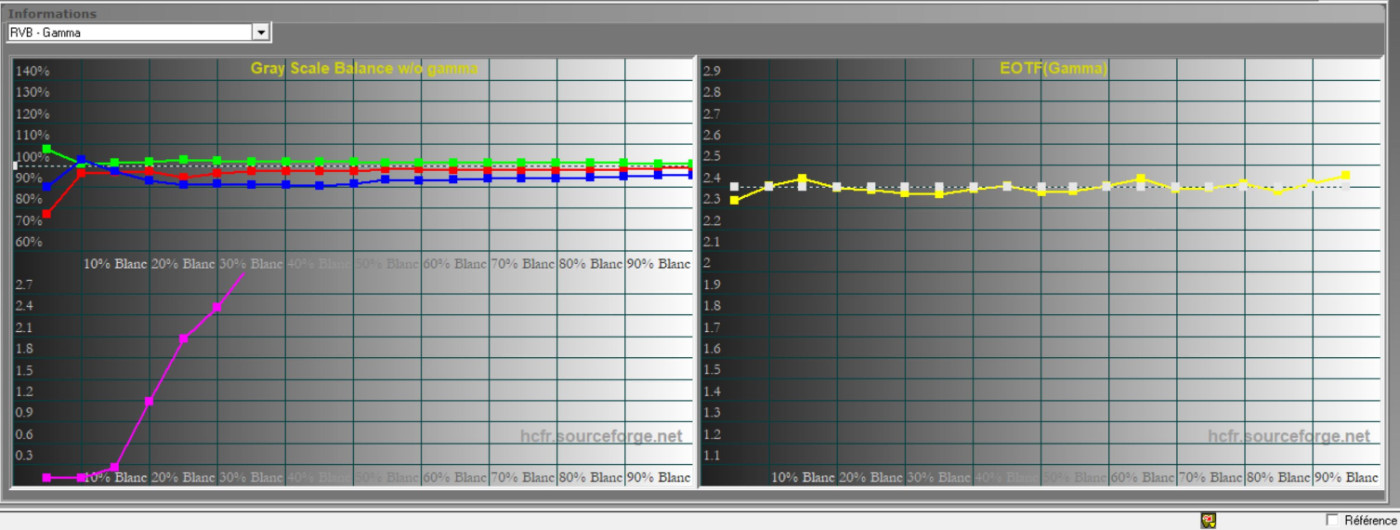Select the leftmost blue marker below 90%
The image size is (1400, 530).
tap(47, 187)
